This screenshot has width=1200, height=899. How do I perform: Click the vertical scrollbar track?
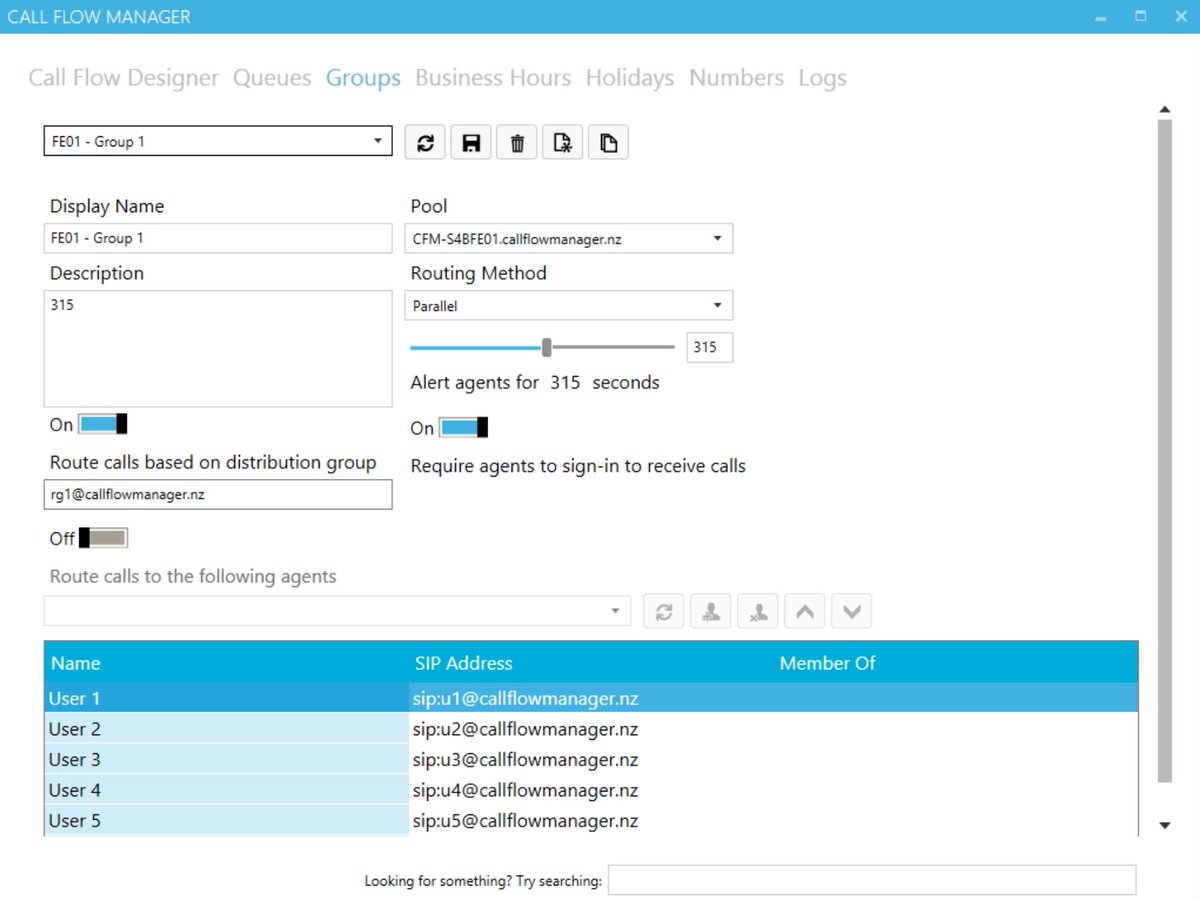pyautogui.click(x=1164, y=450)
